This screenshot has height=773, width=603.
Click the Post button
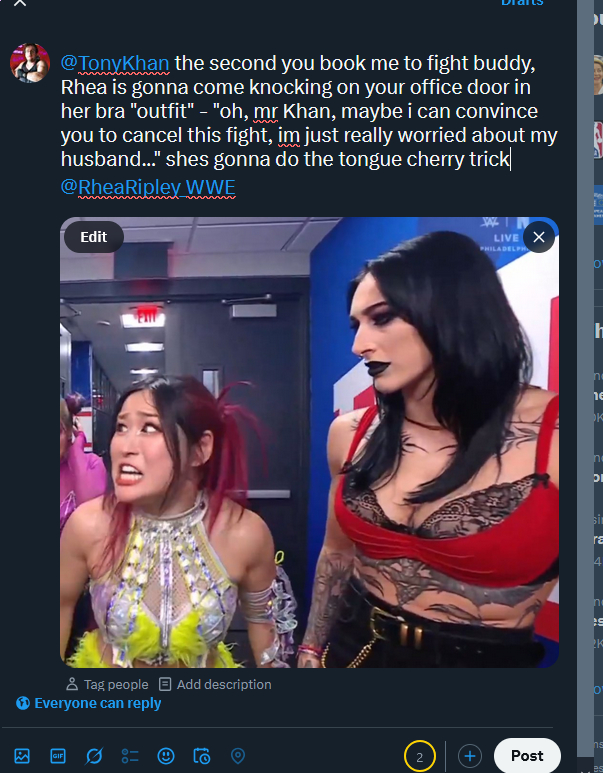[527, 756]
